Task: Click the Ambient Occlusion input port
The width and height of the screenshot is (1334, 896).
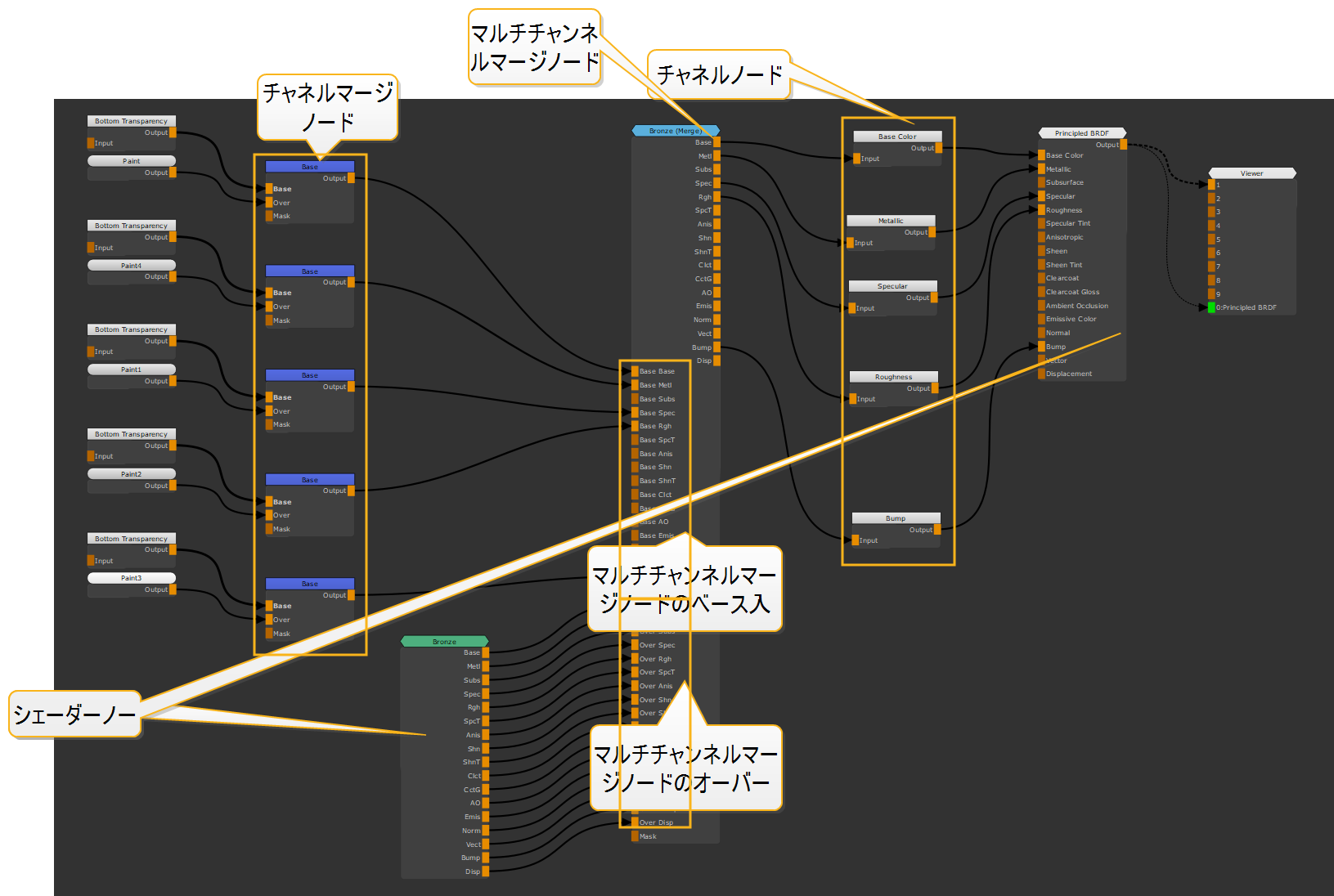Action: click(1041, 306)
